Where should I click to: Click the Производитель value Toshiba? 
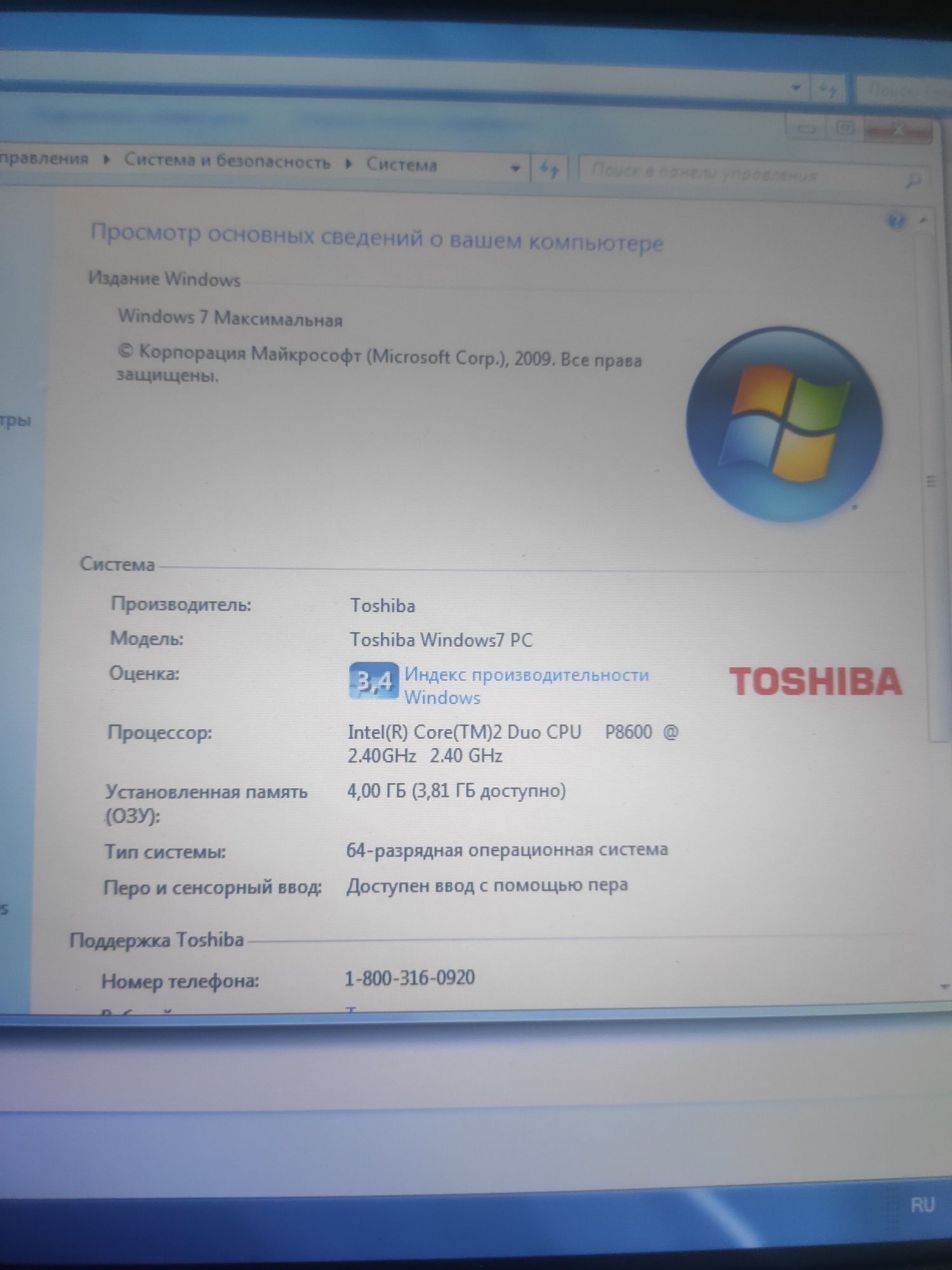click(383, 606)
